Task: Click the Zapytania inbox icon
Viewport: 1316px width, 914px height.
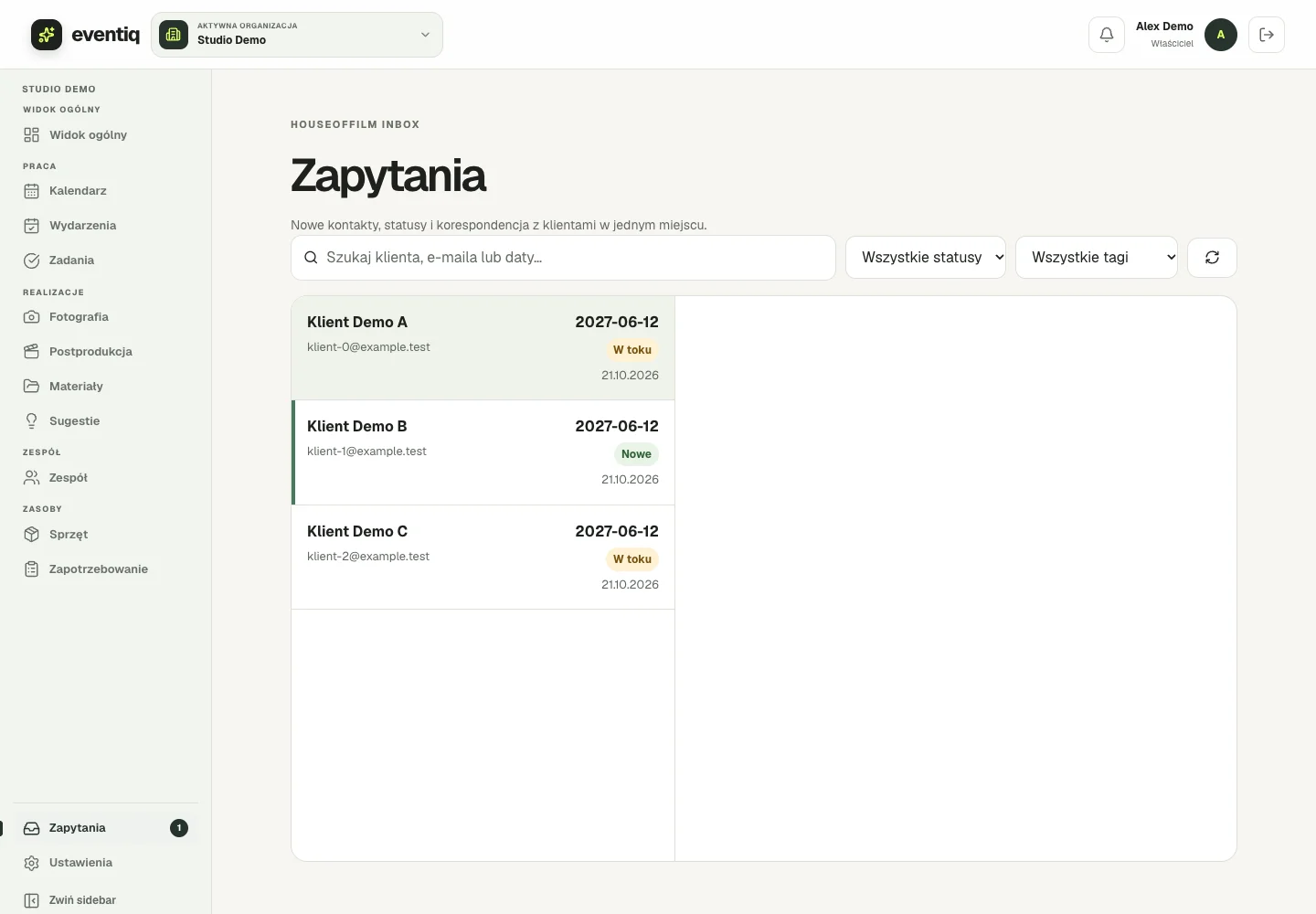Action: [x=32, y=828]
